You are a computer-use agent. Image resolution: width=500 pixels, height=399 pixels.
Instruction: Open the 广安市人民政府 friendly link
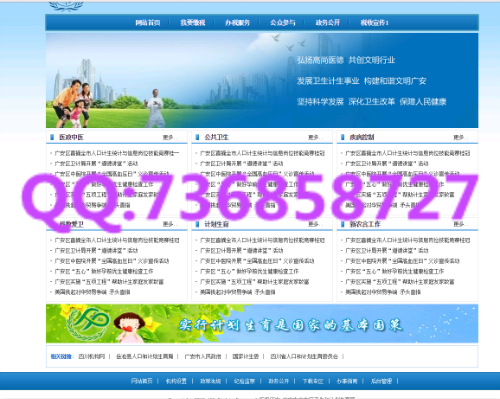pos(203,357)
